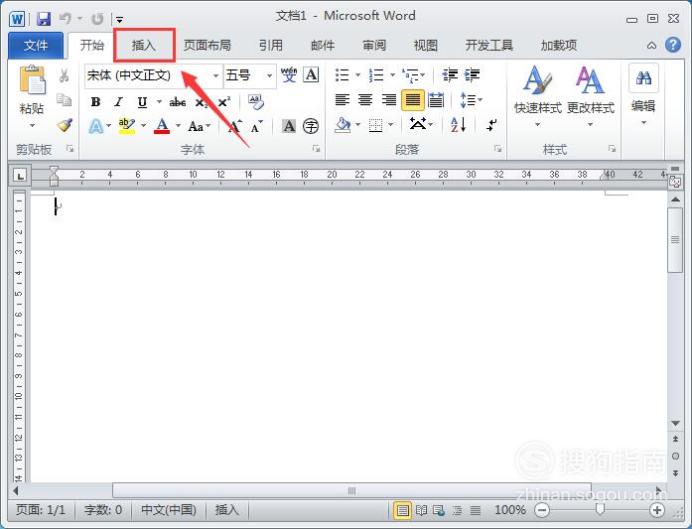The width and height of the screenshot is (692, 529).
Task: Toggle Bold formatting
Action: pyautogui.click(x=95, y=102)
